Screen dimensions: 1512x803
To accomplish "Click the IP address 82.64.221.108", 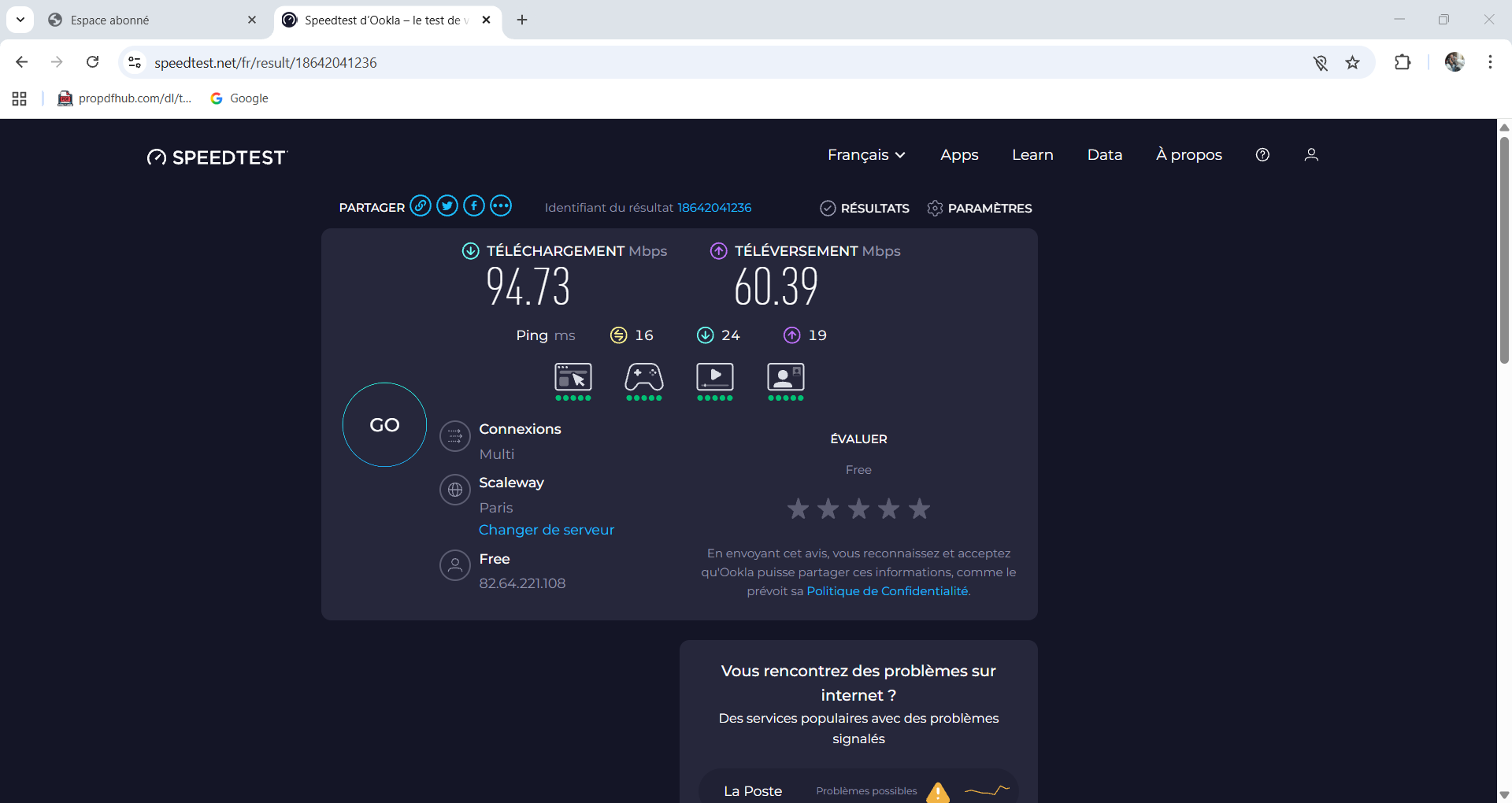I will (522, 583).
